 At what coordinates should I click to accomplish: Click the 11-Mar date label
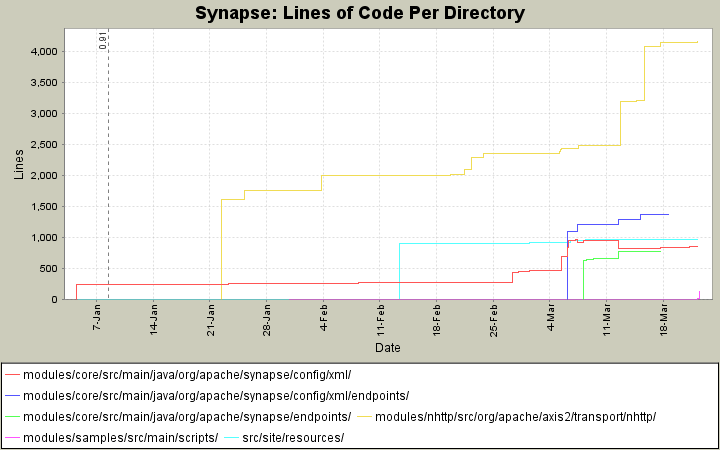(607, 320)
